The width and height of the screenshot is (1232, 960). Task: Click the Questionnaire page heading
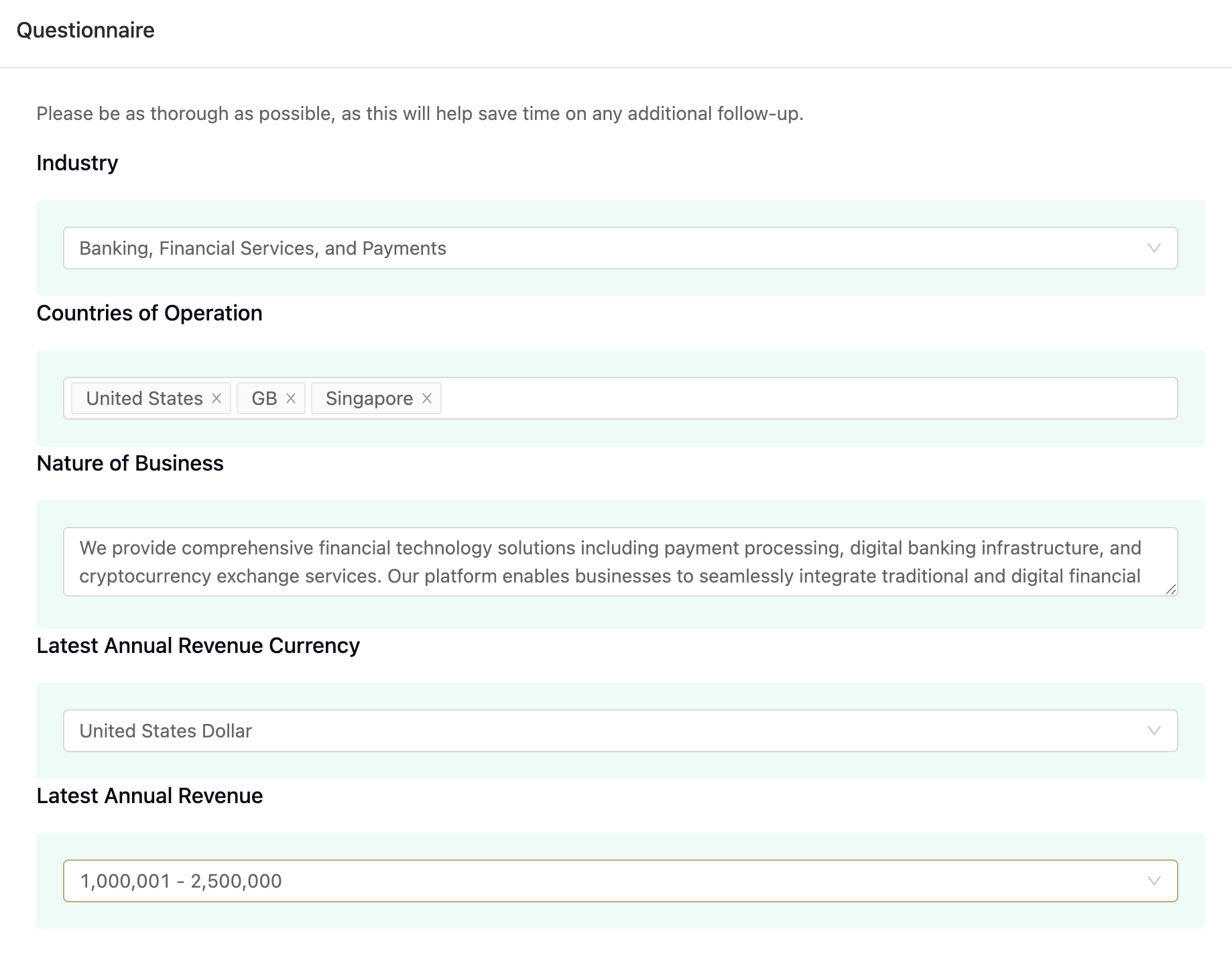(85, 30)
